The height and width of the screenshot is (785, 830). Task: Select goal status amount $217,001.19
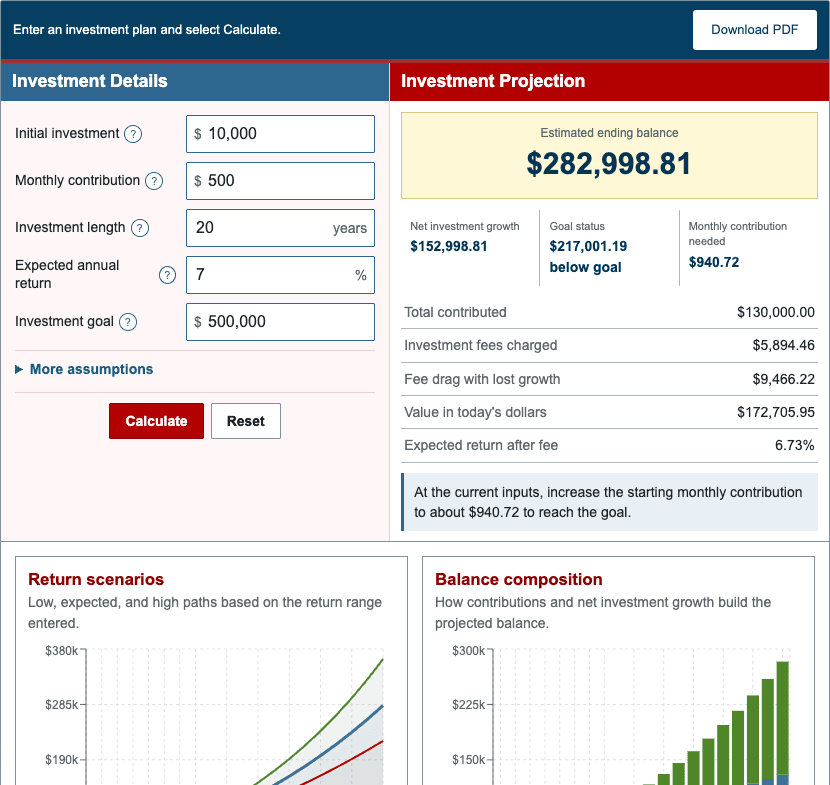click(x=588, y=246)
